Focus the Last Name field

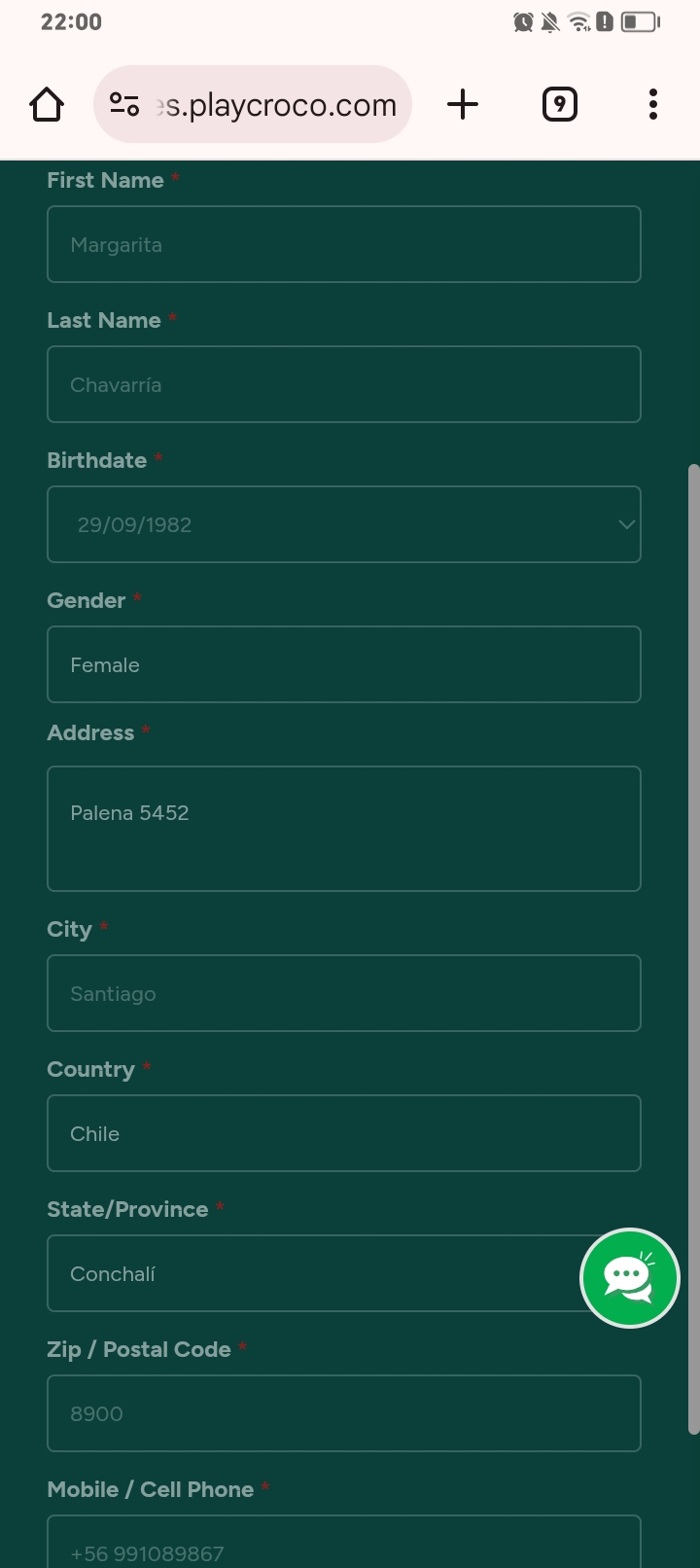(x=344, y=384)
